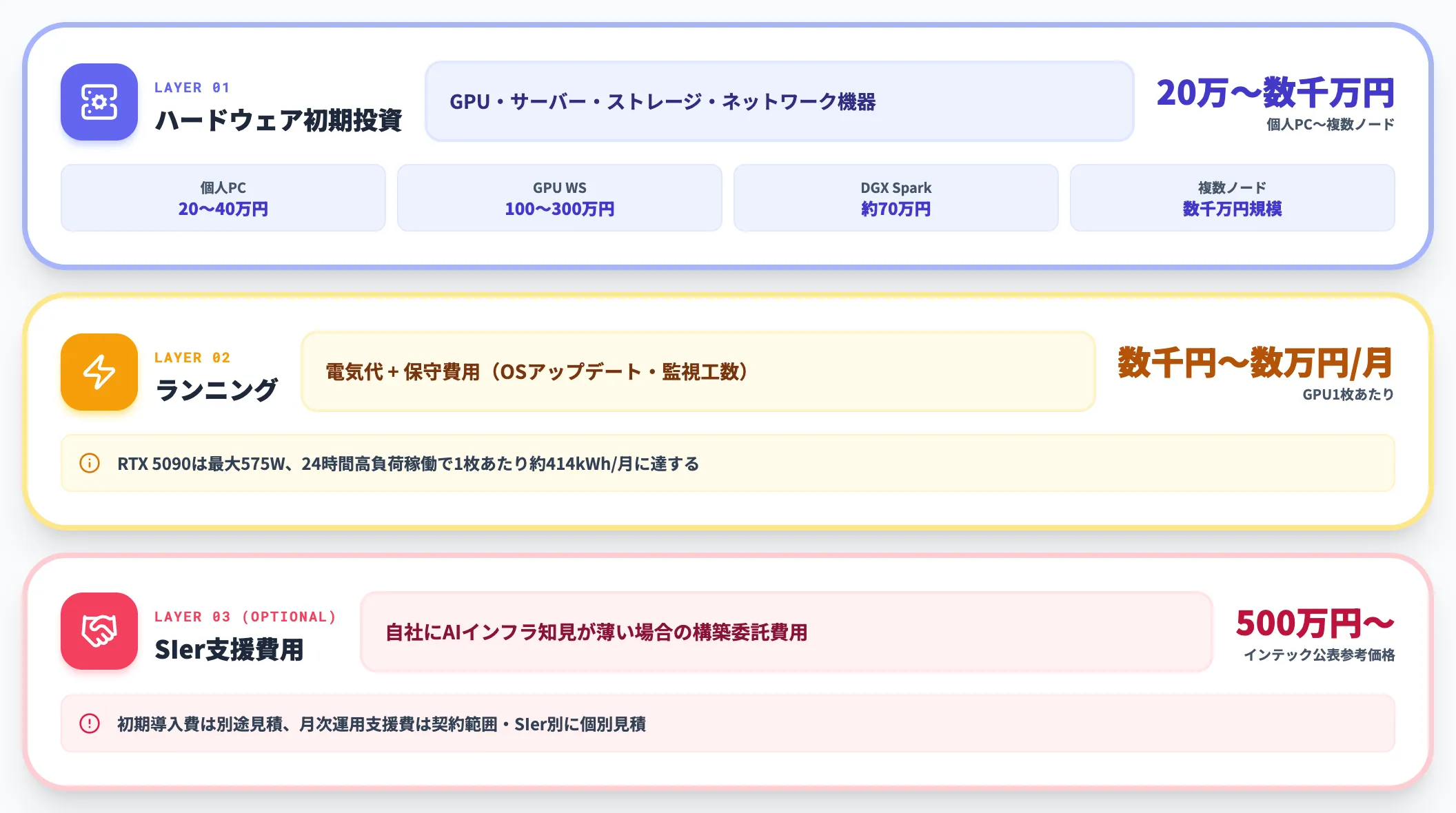Click the info icon beside RTX 5090 note
The width and height of the screenshot is (1456, 813).
pos(90,463)
